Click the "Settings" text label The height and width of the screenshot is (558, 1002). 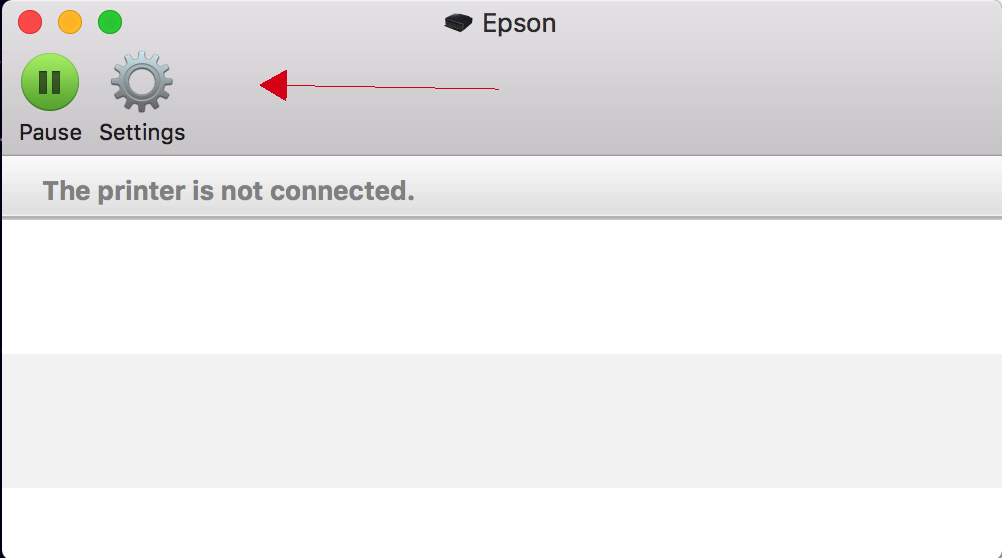(142, 133)
